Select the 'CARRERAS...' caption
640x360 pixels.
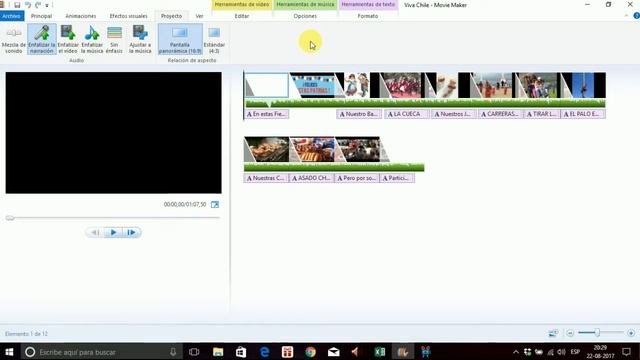[500, 114]
